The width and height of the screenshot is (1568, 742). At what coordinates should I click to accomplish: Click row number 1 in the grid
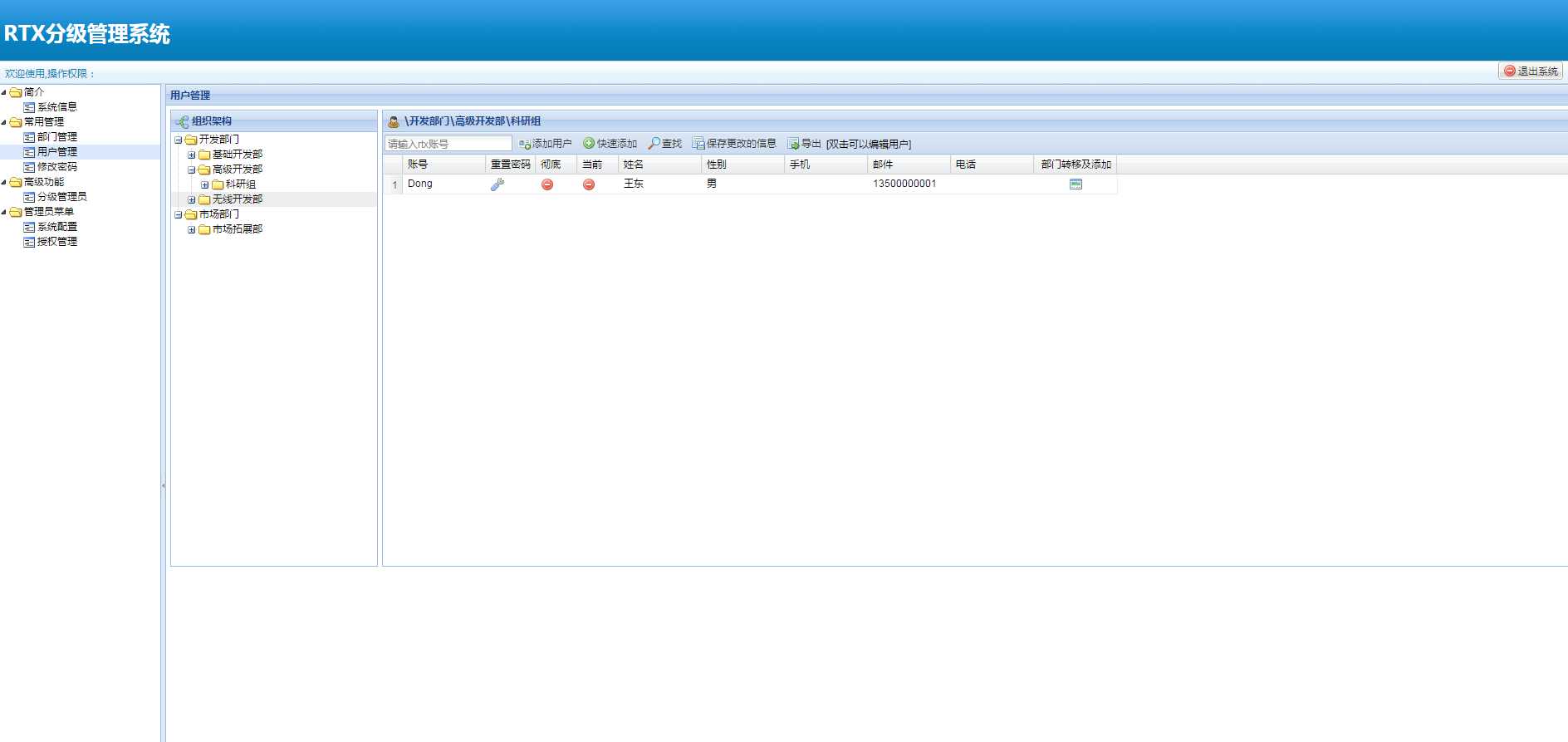point(394,184)
